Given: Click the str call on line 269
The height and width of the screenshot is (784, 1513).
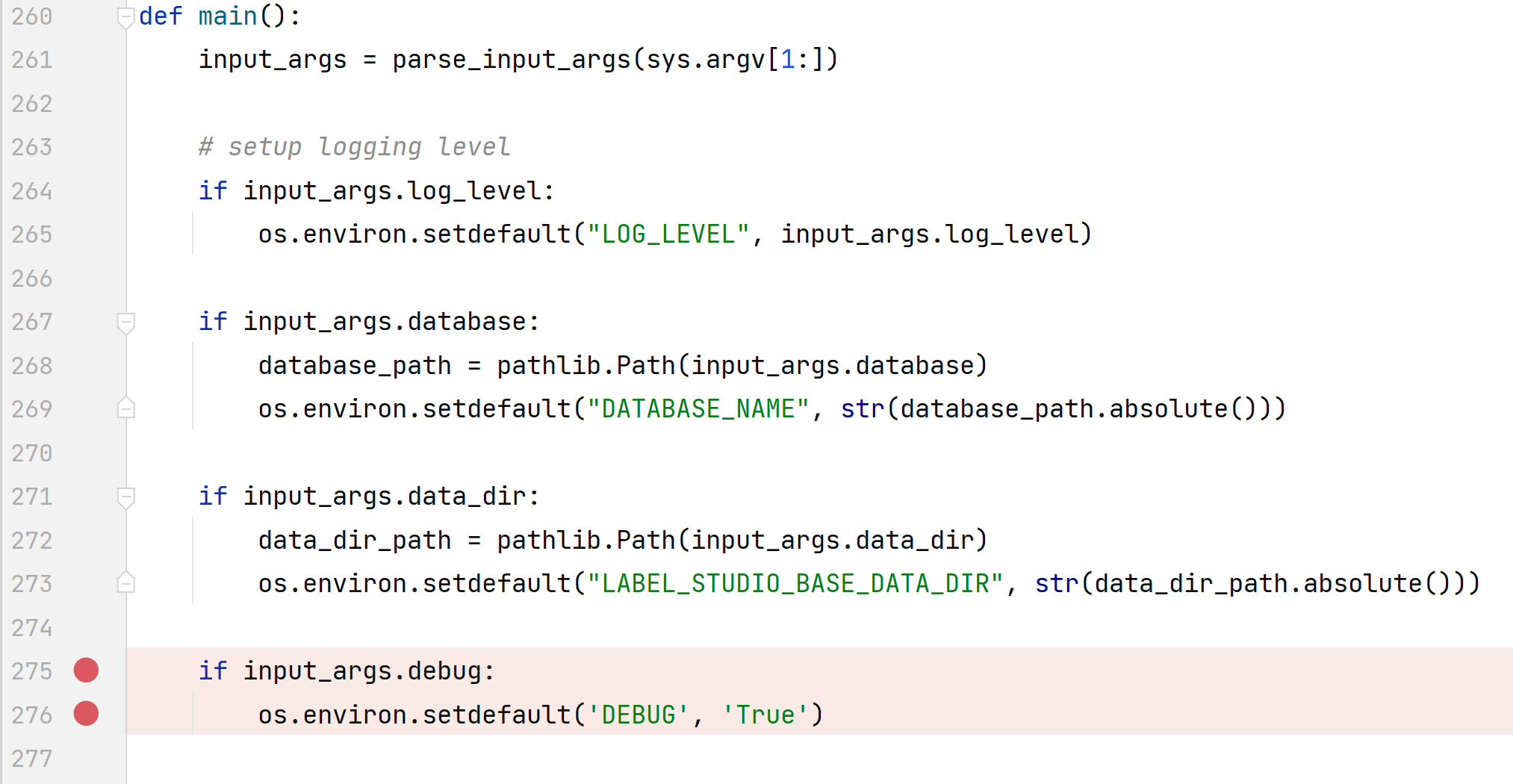Looking at the screenshot, I should [x=863, y=409].
